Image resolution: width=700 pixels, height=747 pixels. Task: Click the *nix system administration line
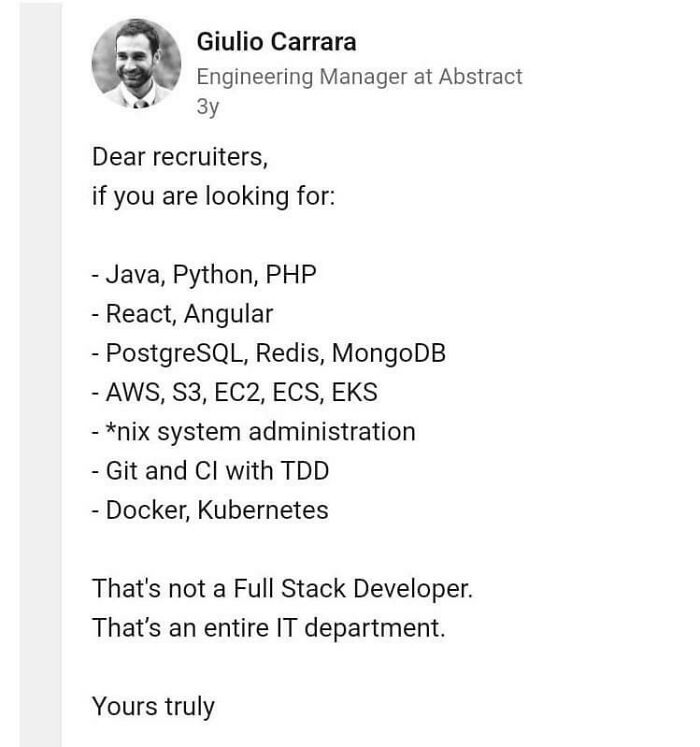(x=254, y=432)
